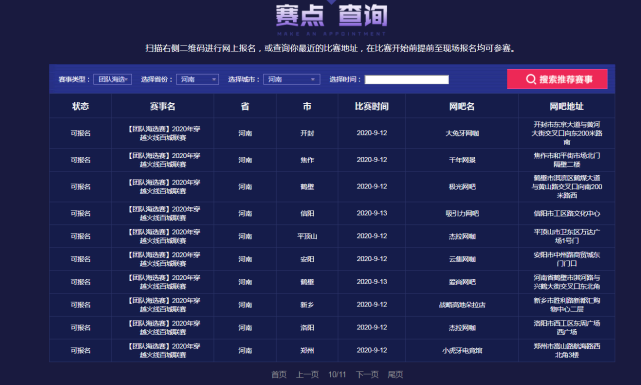The width and height of the screenshot is (641, 385).
Task: Click 杰拉网咖 in the 洛阳 row
Action: [x=462, y=328]
